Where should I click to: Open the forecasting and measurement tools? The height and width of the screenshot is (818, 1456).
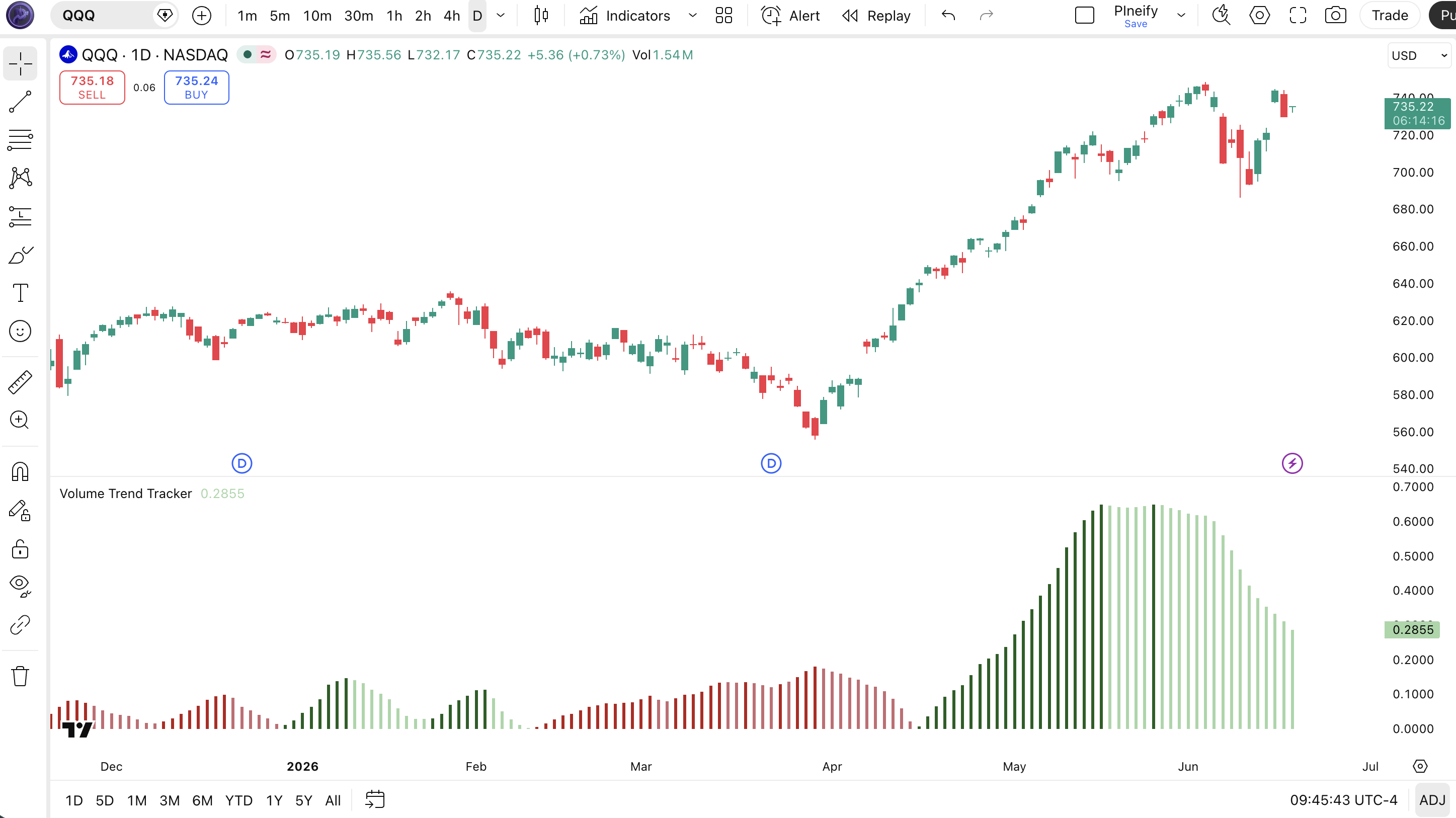point(20,216)
